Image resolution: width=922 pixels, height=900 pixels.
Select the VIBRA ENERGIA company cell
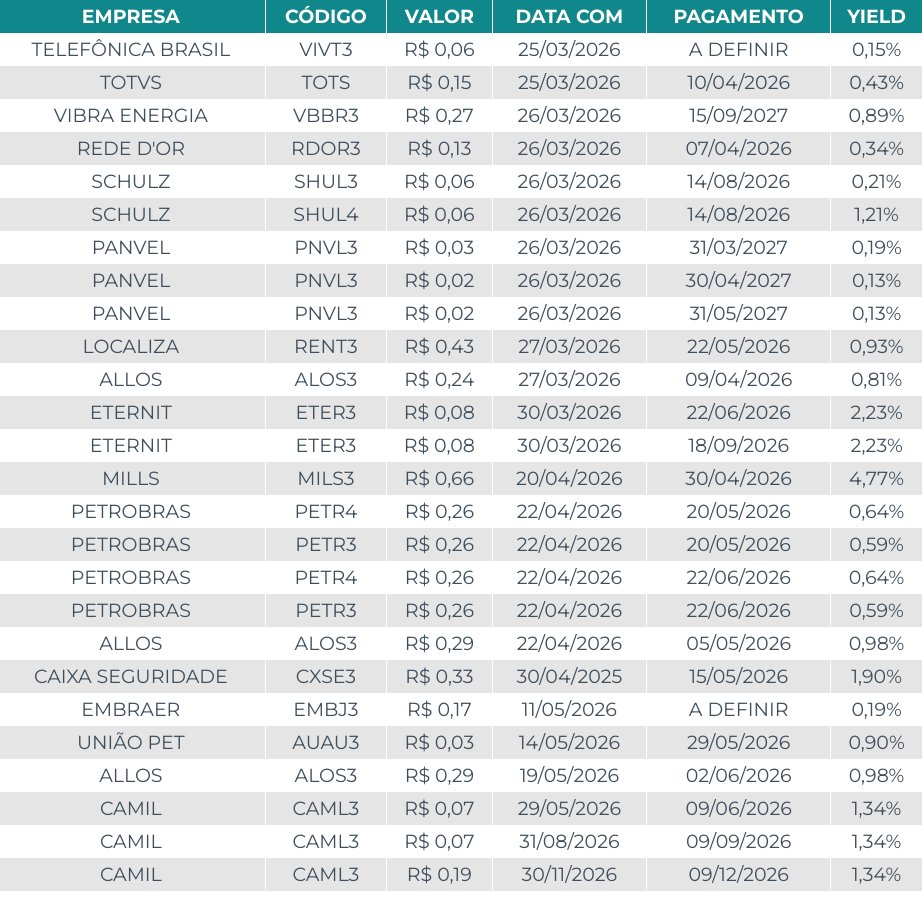coord(131,115)
